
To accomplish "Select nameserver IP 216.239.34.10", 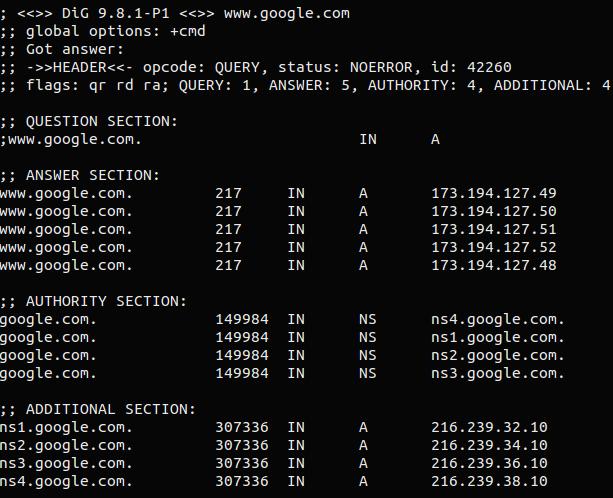I will click(x=489, y=445).
